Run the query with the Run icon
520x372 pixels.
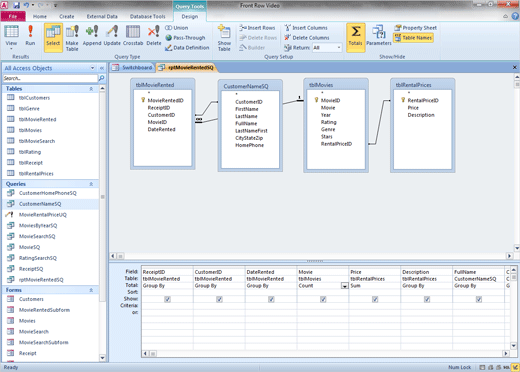[30, 35]
